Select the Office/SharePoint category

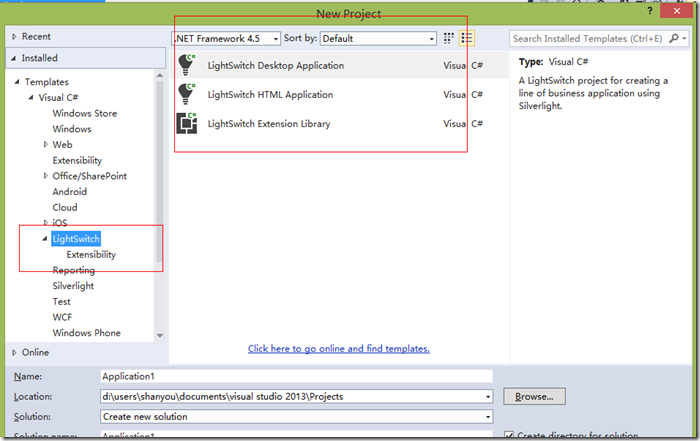[x=90, y=176]
